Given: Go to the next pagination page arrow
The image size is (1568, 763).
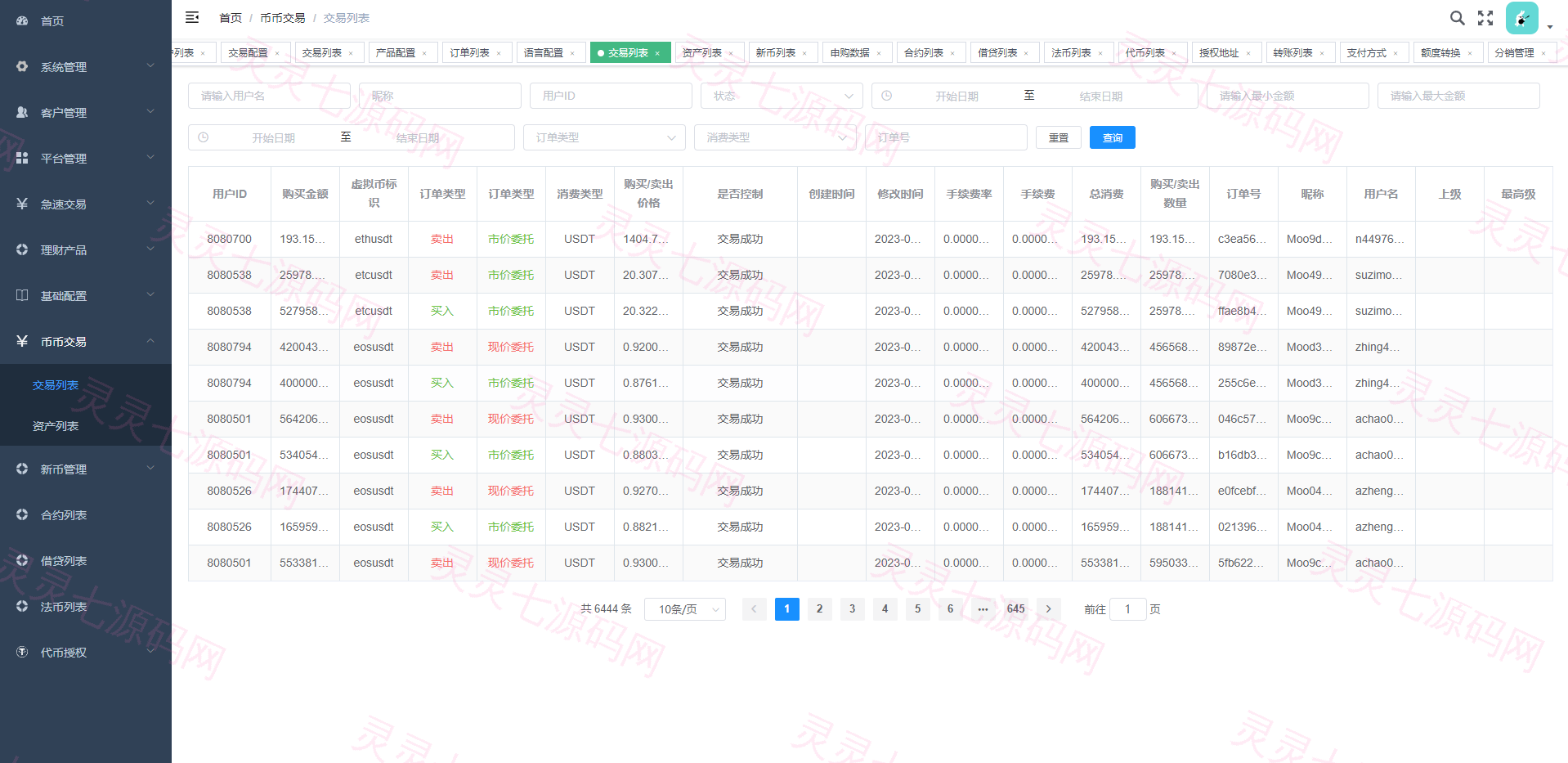Looking at the screenshot, I should (1048, 608).
